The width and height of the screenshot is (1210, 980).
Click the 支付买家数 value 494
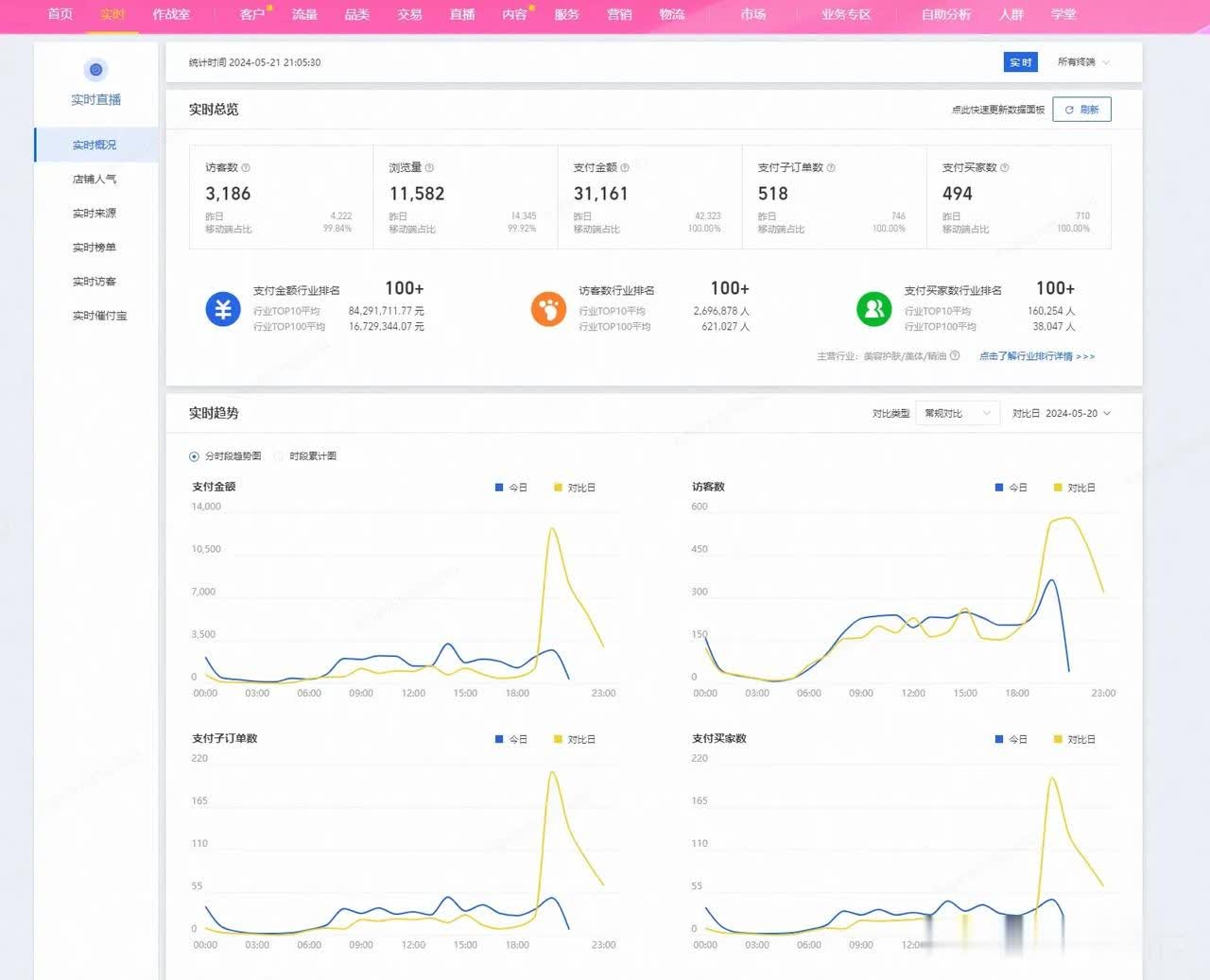pos(957,194)
